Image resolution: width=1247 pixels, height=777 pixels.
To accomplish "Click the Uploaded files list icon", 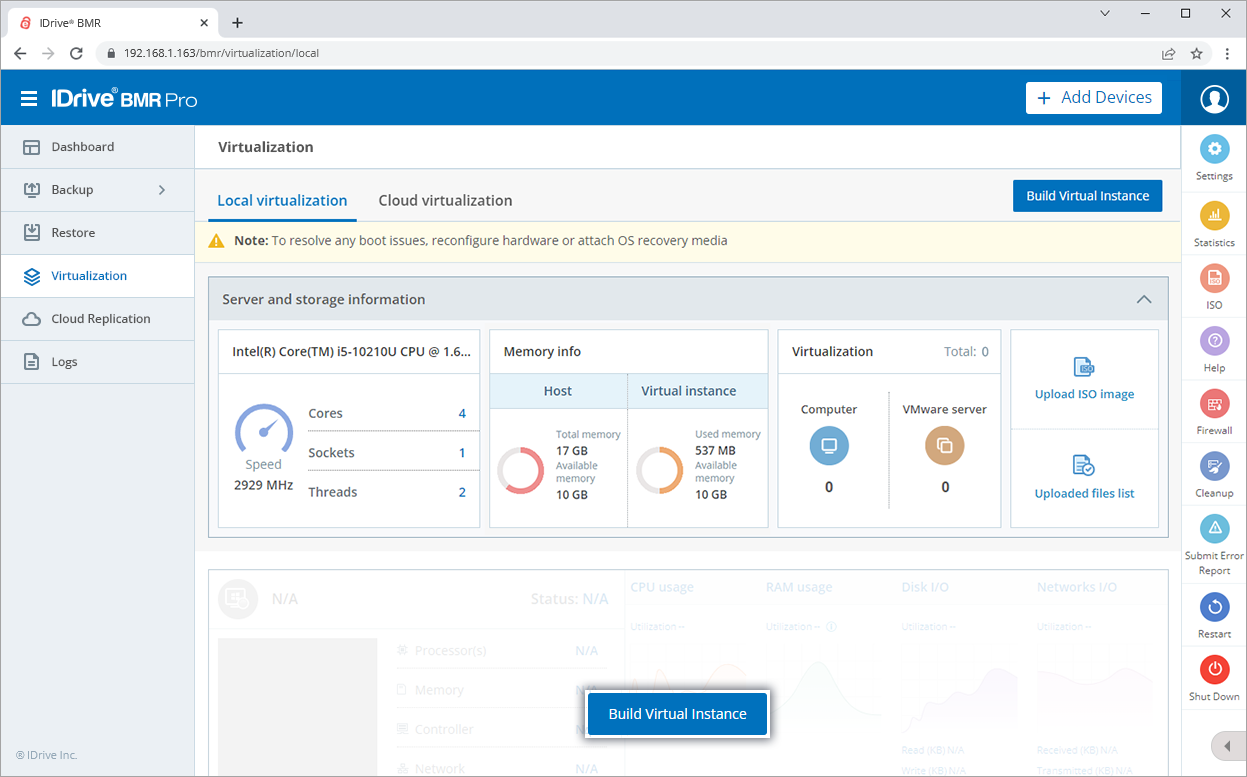I will pos(1084,465).
